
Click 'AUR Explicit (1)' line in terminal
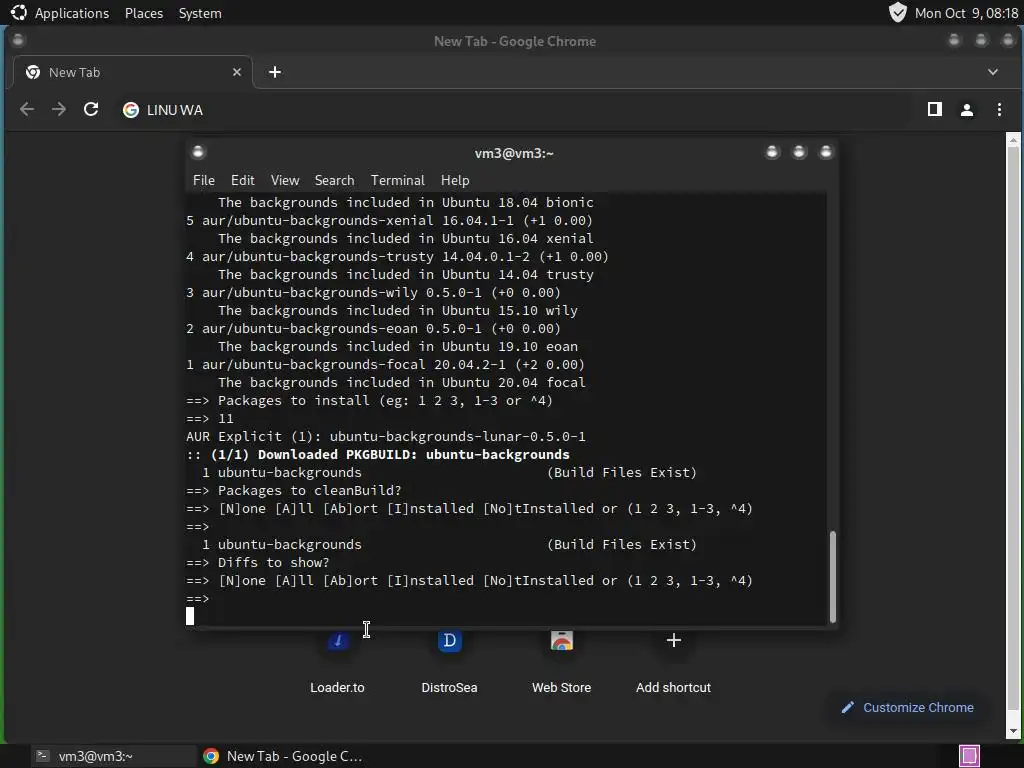[385, 436]
